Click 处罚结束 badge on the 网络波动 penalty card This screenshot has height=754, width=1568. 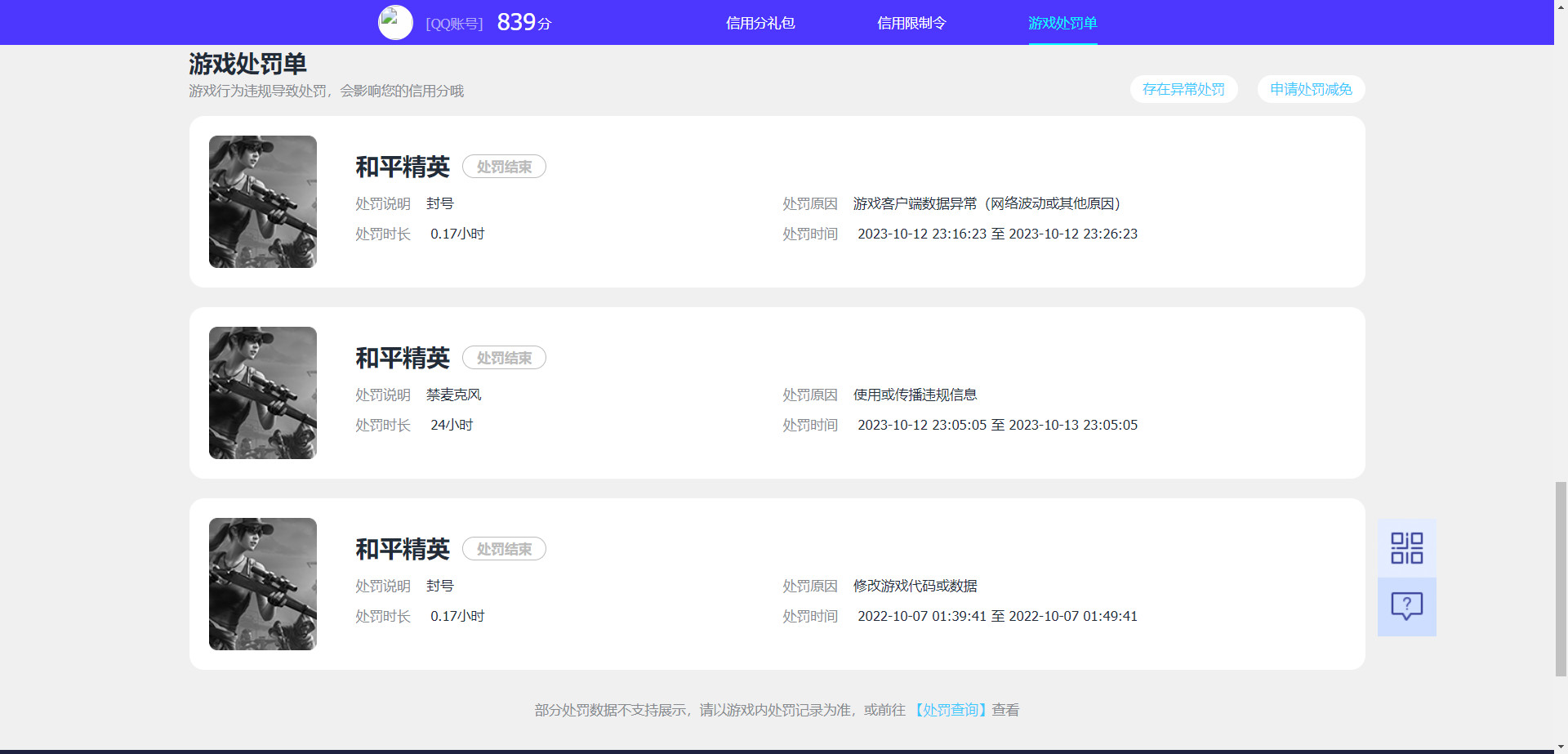(504, 167)
